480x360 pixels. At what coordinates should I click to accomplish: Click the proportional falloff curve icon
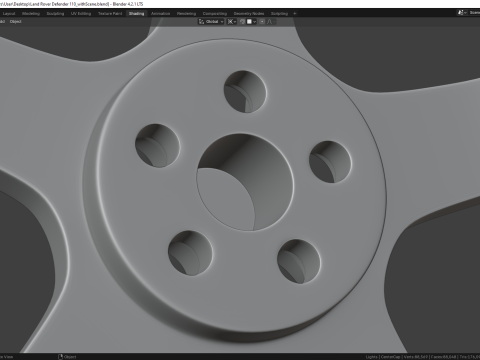click(270, 22)
